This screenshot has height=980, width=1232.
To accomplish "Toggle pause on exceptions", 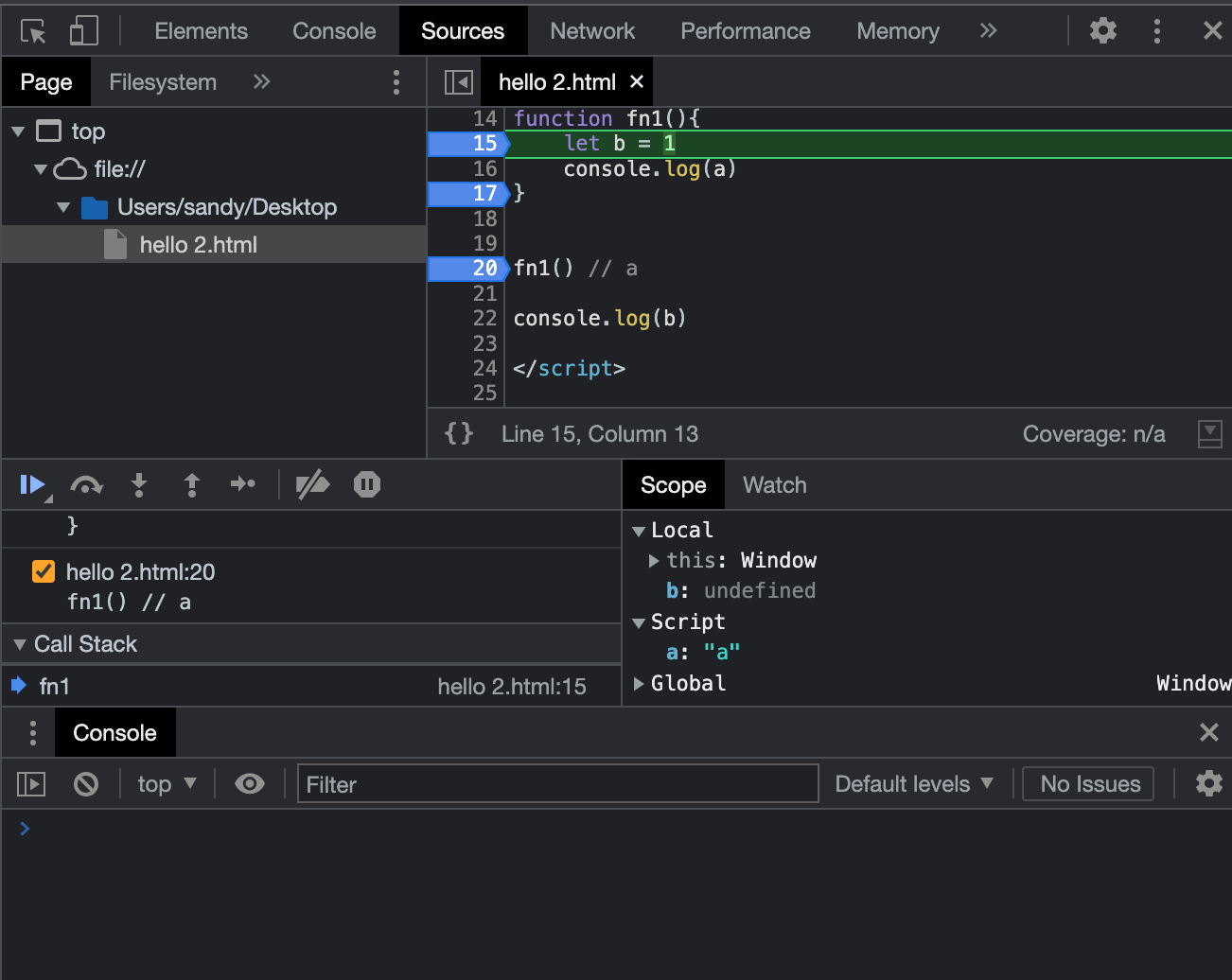I will tap(367, 485).
